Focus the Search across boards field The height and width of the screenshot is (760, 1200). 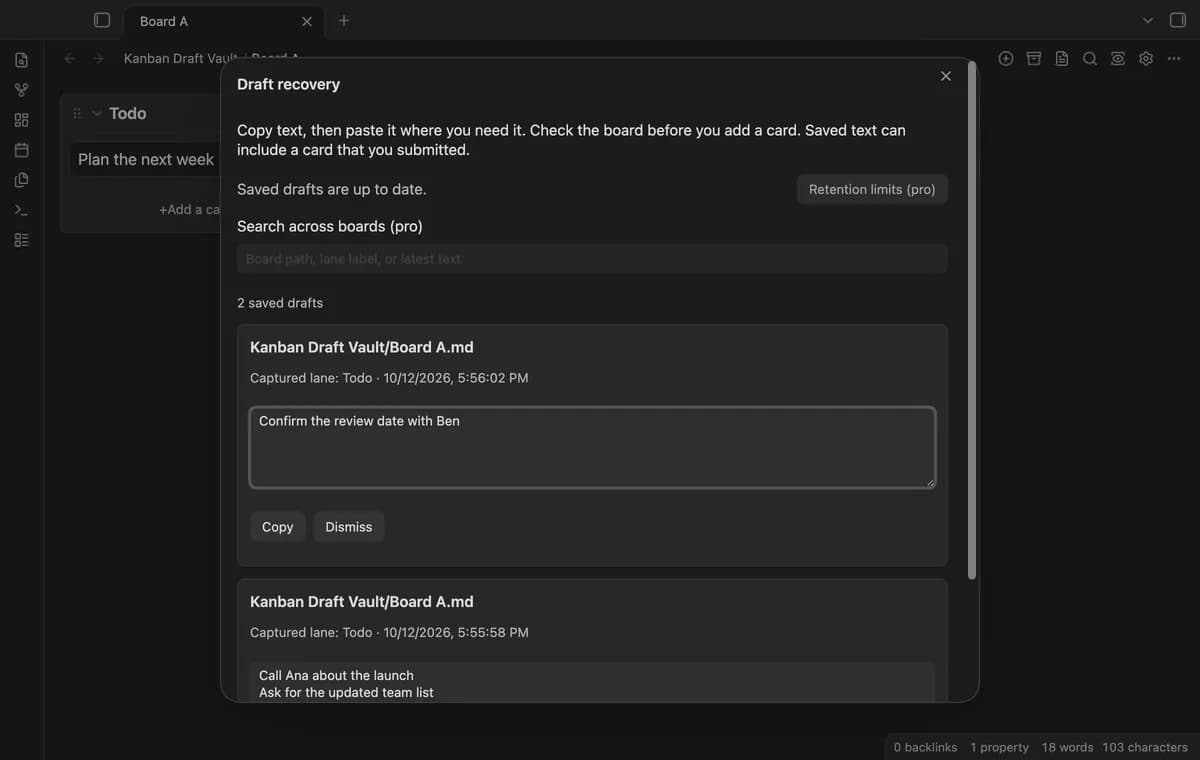[592, 259]
